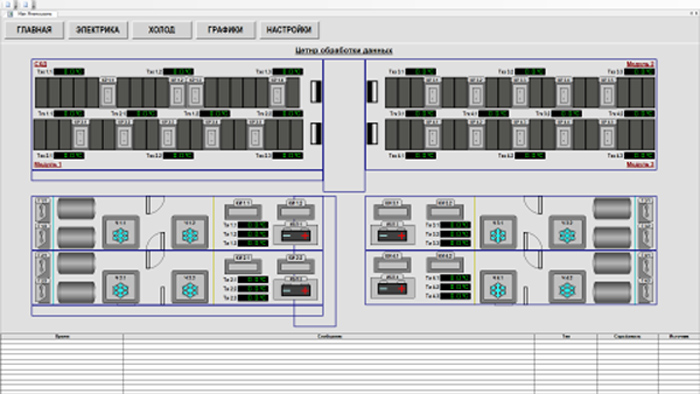Go to the ХОЛОД section
700x394 pixels.
pos(162,30)
